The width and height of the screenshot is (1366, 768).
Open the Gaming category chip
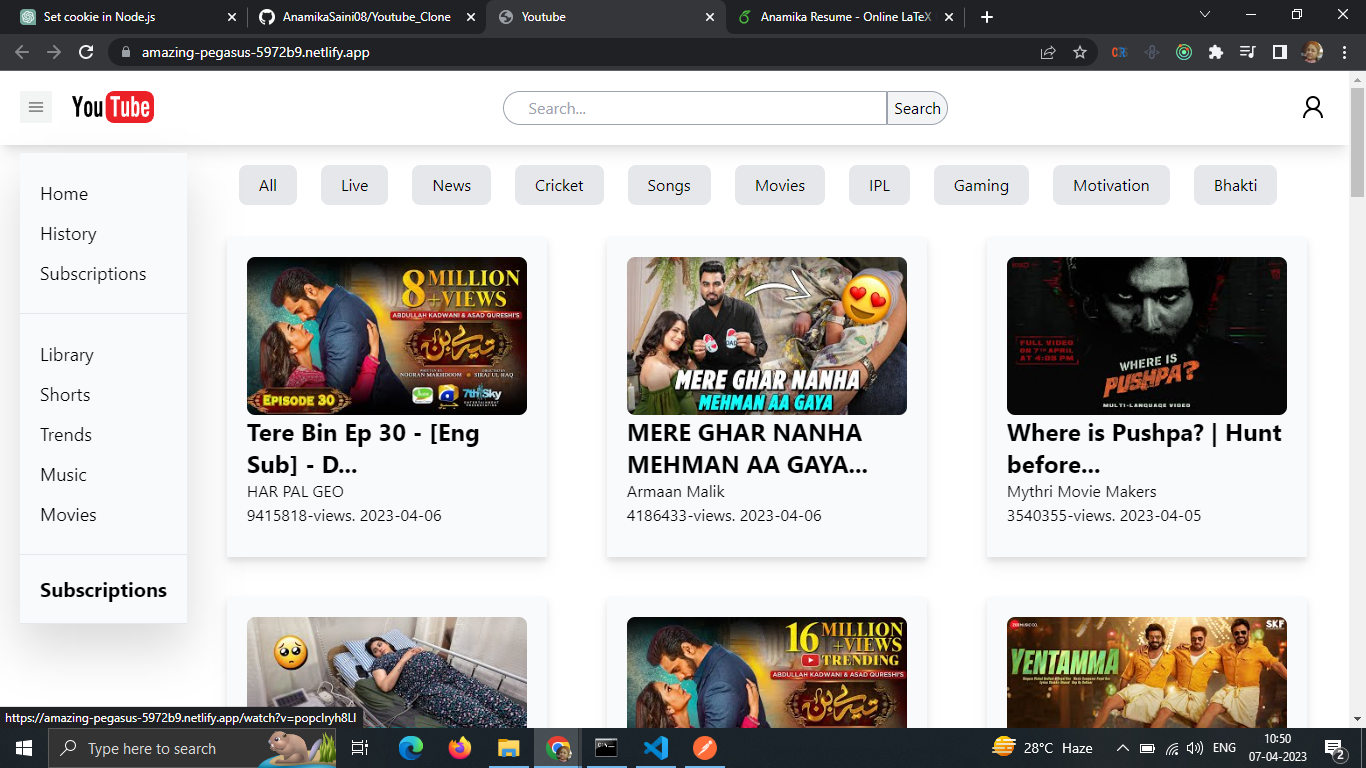tap(981, 185)
